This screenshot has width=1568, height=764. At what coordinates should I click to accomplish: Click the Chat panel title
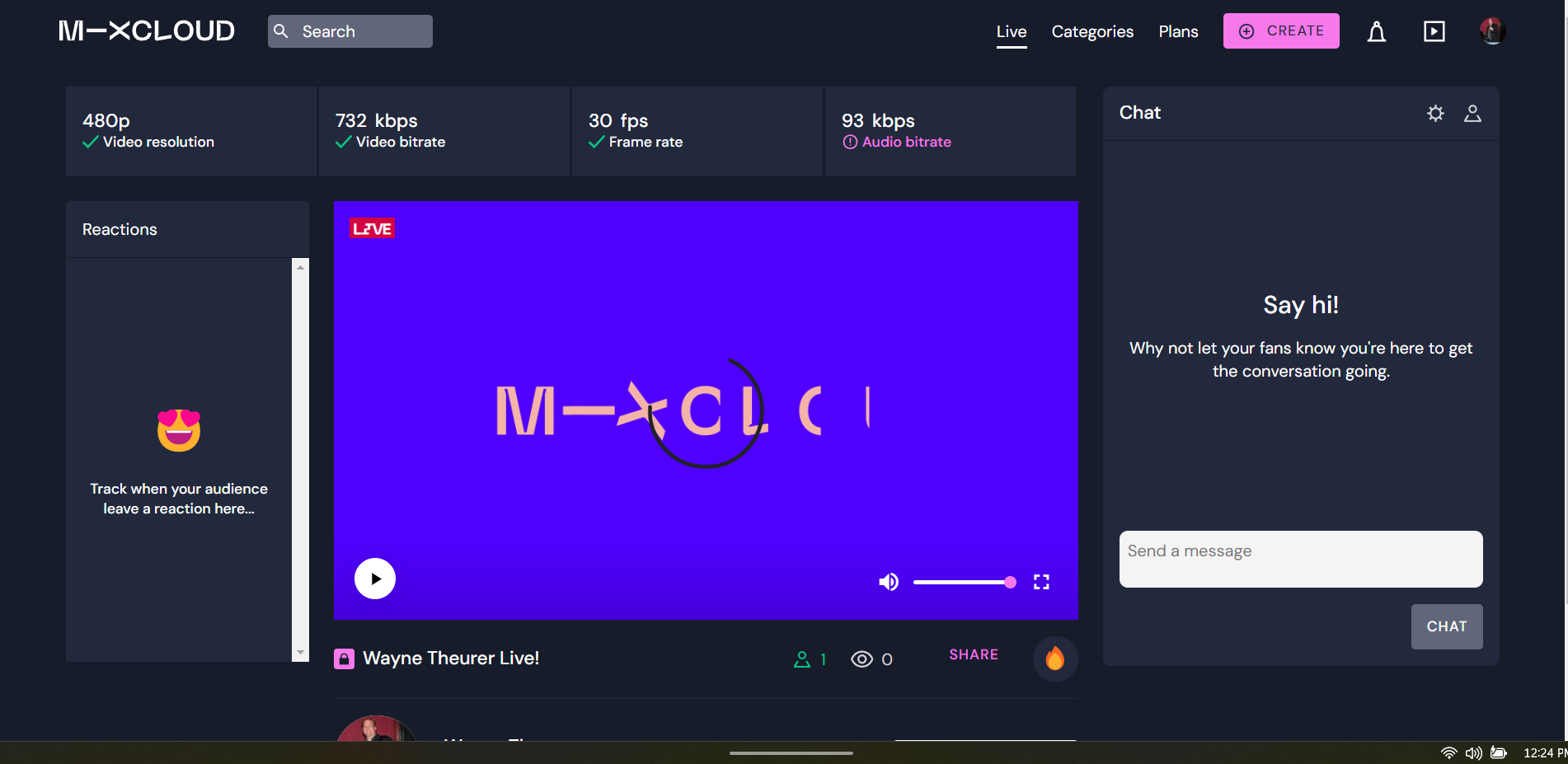(1139, 113)
